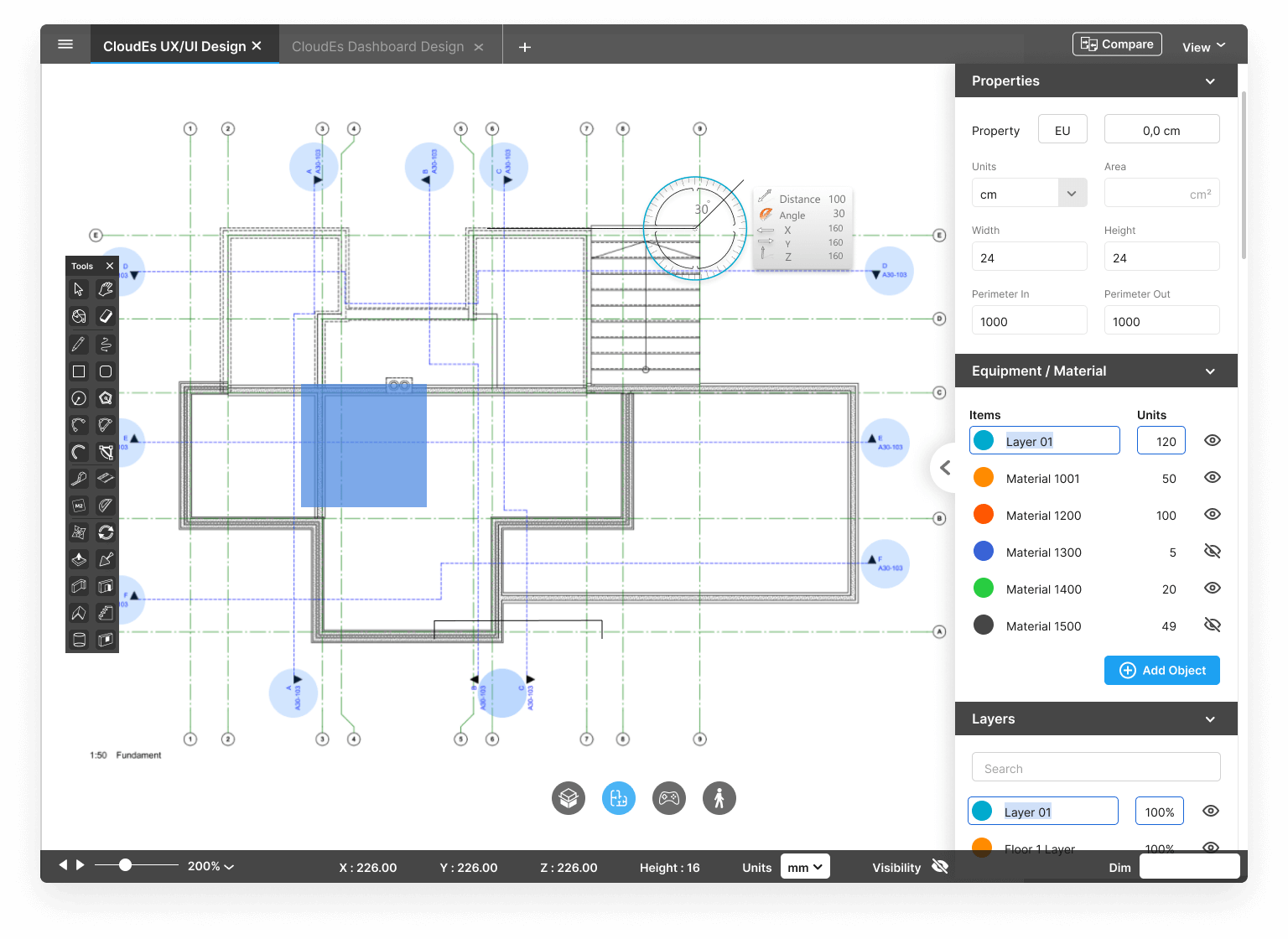Show the hidden Material 1300
This screenshot has width=1288, height=939.
pos(1212,552)
